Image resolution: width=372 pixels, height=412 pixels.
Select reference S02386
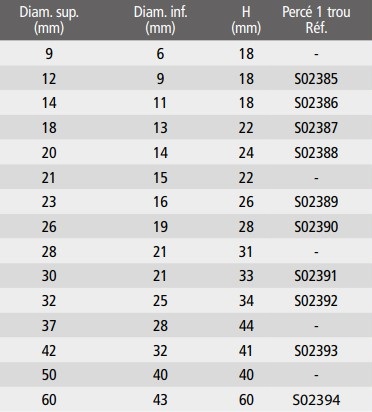(x=316, y=103)
